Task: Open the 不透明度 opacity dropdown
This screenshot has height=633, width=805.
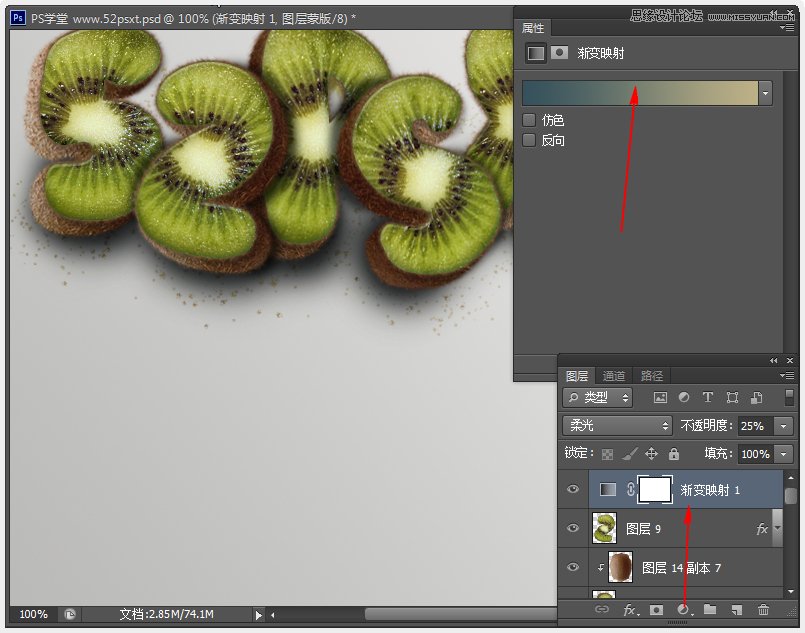Action: click(x=783, y=425)
